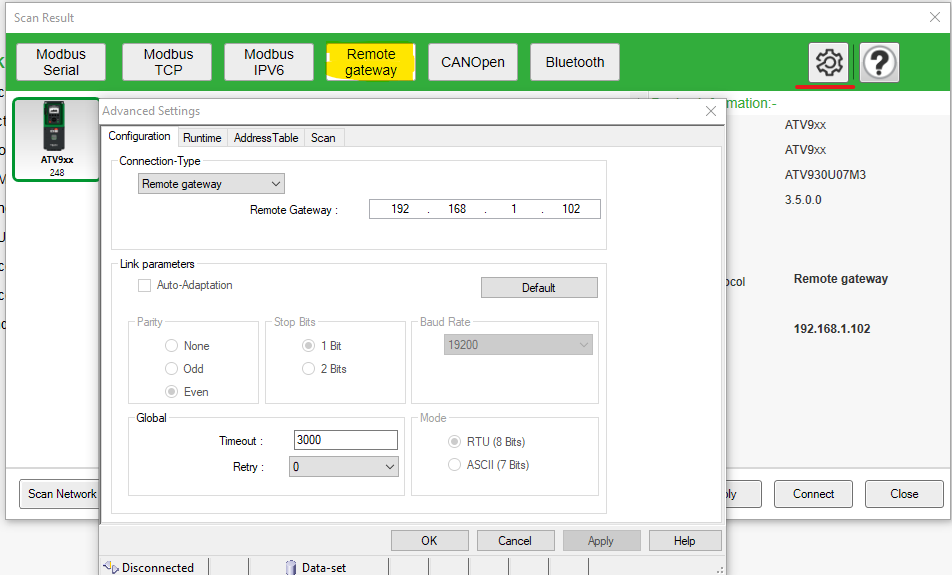Switch to the AddressTable tab
952x575 pixels.
tap(266, 138)
